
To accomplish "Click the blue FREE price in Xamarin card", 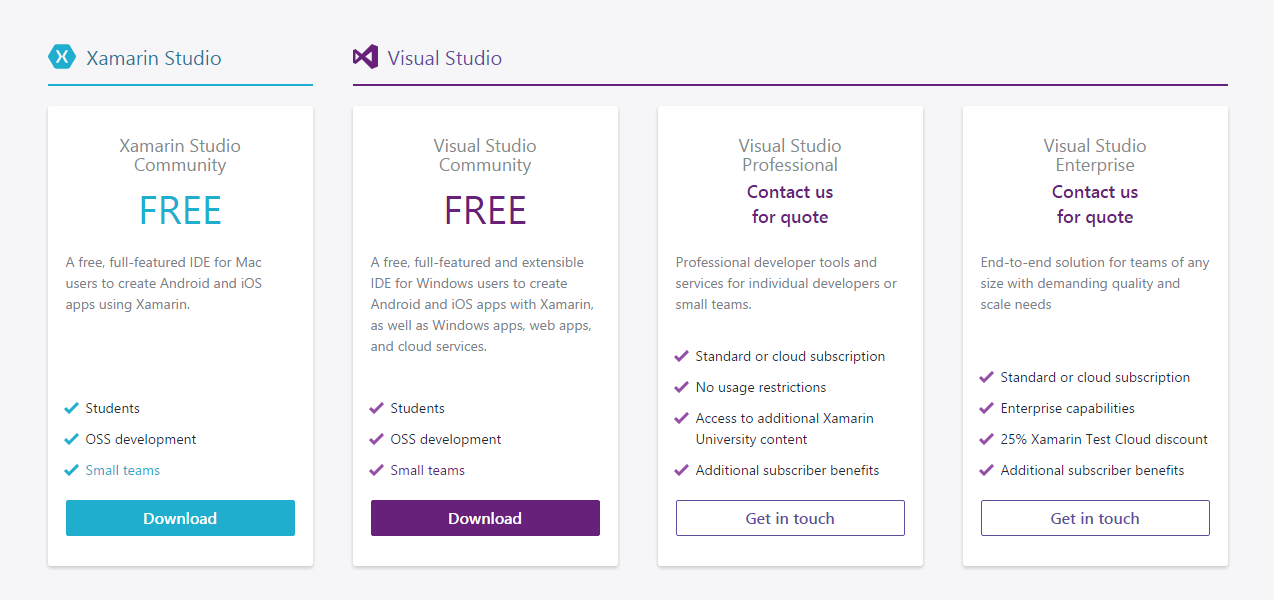I will pyautogui.click(x=180, y=210).
